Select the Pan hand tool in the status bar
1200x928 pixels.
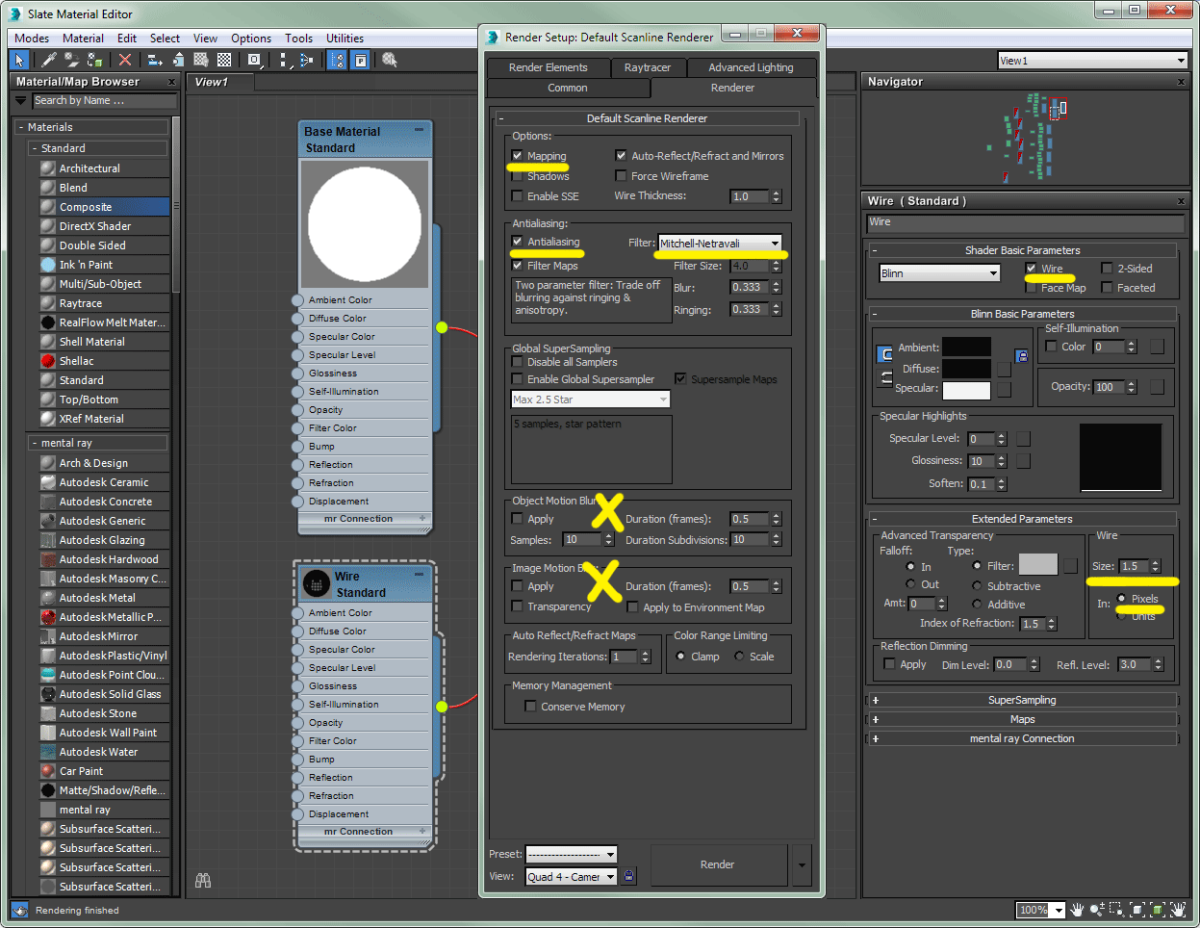[1077, 910]
